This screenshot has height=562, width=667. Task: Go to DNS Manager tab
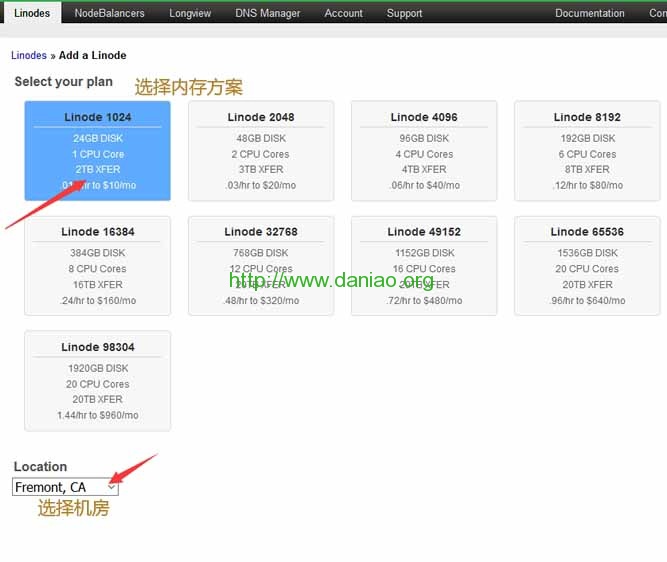pos(268,13)
